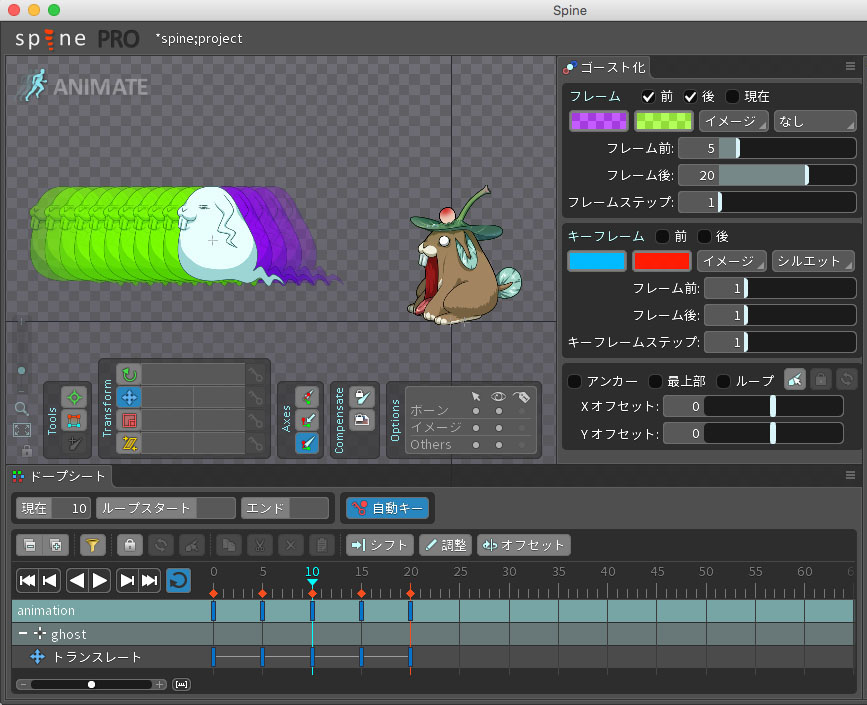This screenshot has width=867, height=705.
Task: Click the red keyframe color swatch
Action: coord(662,261)
